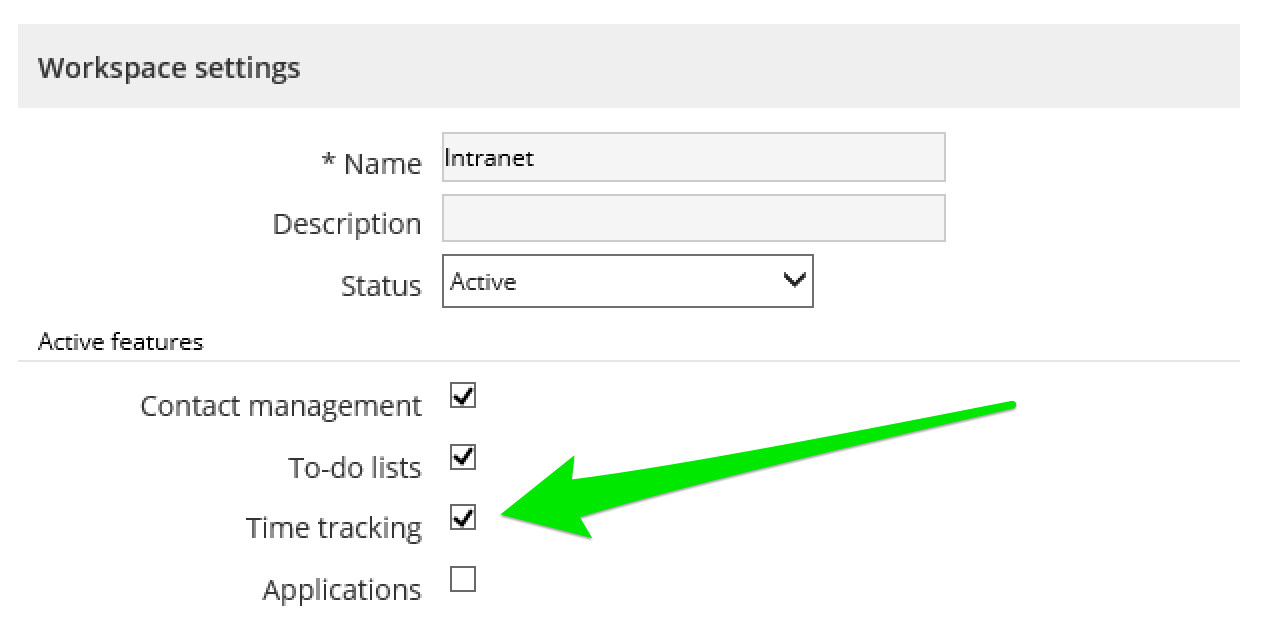Click the Name field containing Intranet
This screenshot has height=626, width=1274.
(x=693, y=158)
